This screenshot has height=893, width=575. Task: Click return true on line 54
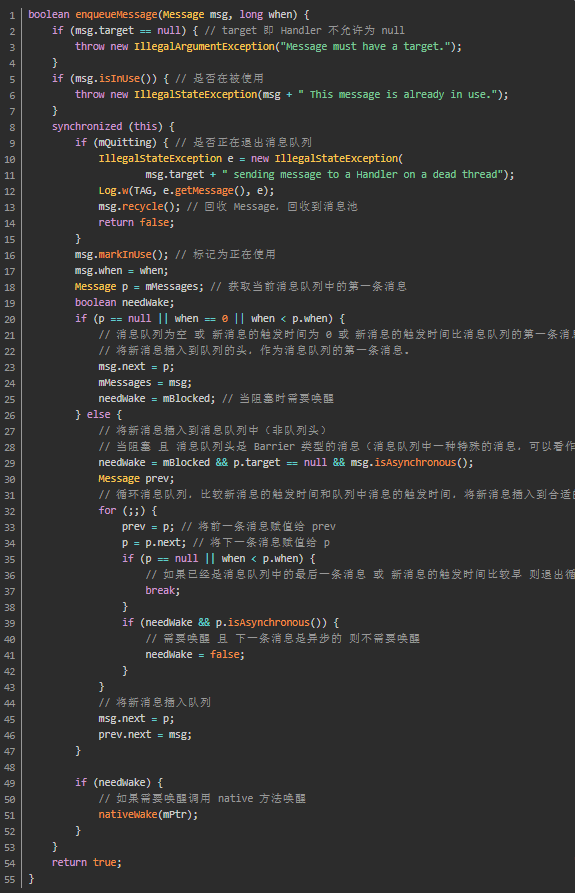click(87, 862)
